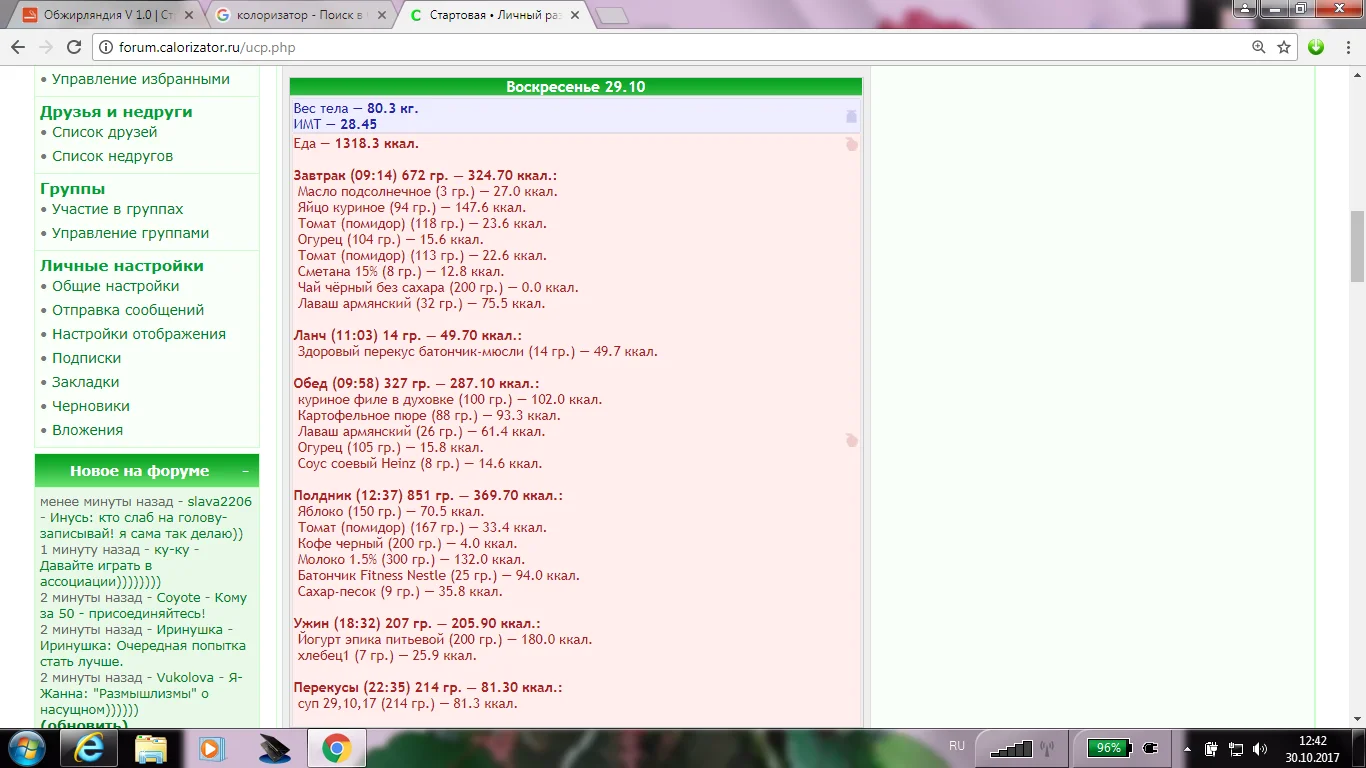Switch to Chrome on the taskbar
This screenshot has width=1366, height=768.
click(335, 748)
